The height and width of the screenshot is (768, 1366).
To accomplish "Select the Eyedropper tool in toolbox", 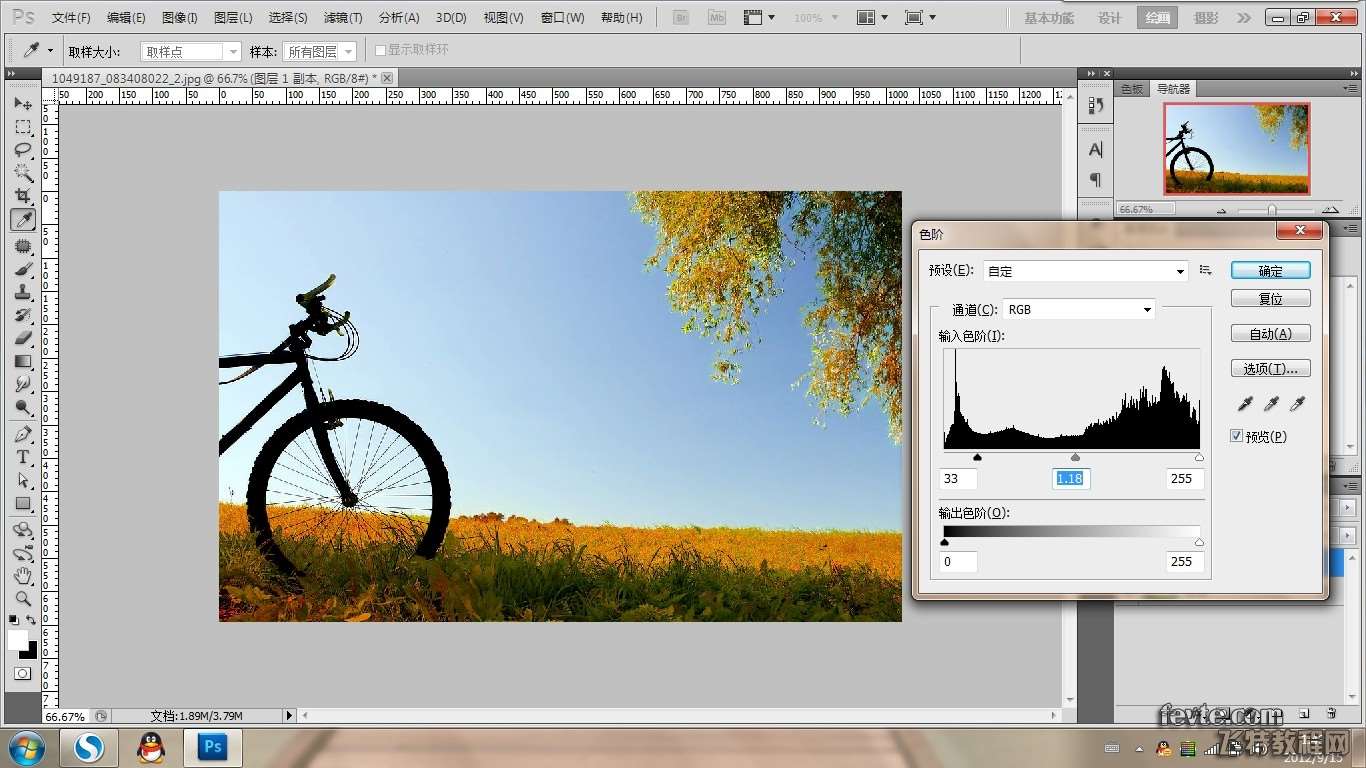I will coord(23,220).
